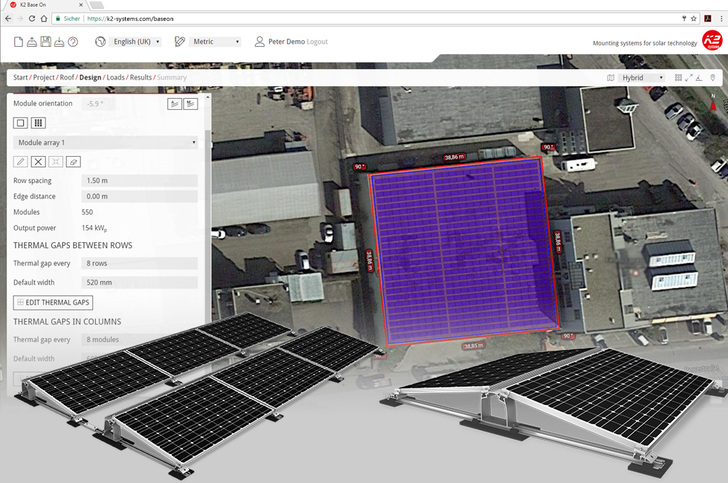
Task: Click the purple module array on the roof
Action: point(462,253)
